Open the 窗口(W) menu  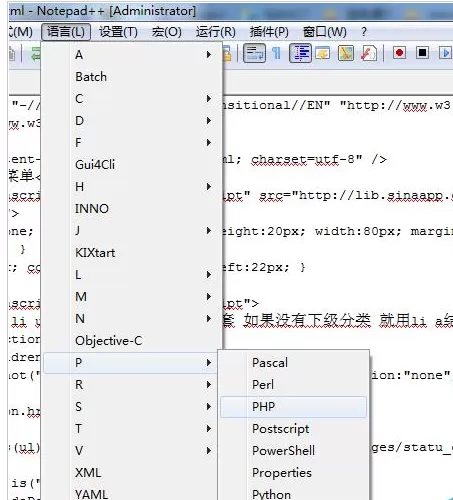coord(325,32)
